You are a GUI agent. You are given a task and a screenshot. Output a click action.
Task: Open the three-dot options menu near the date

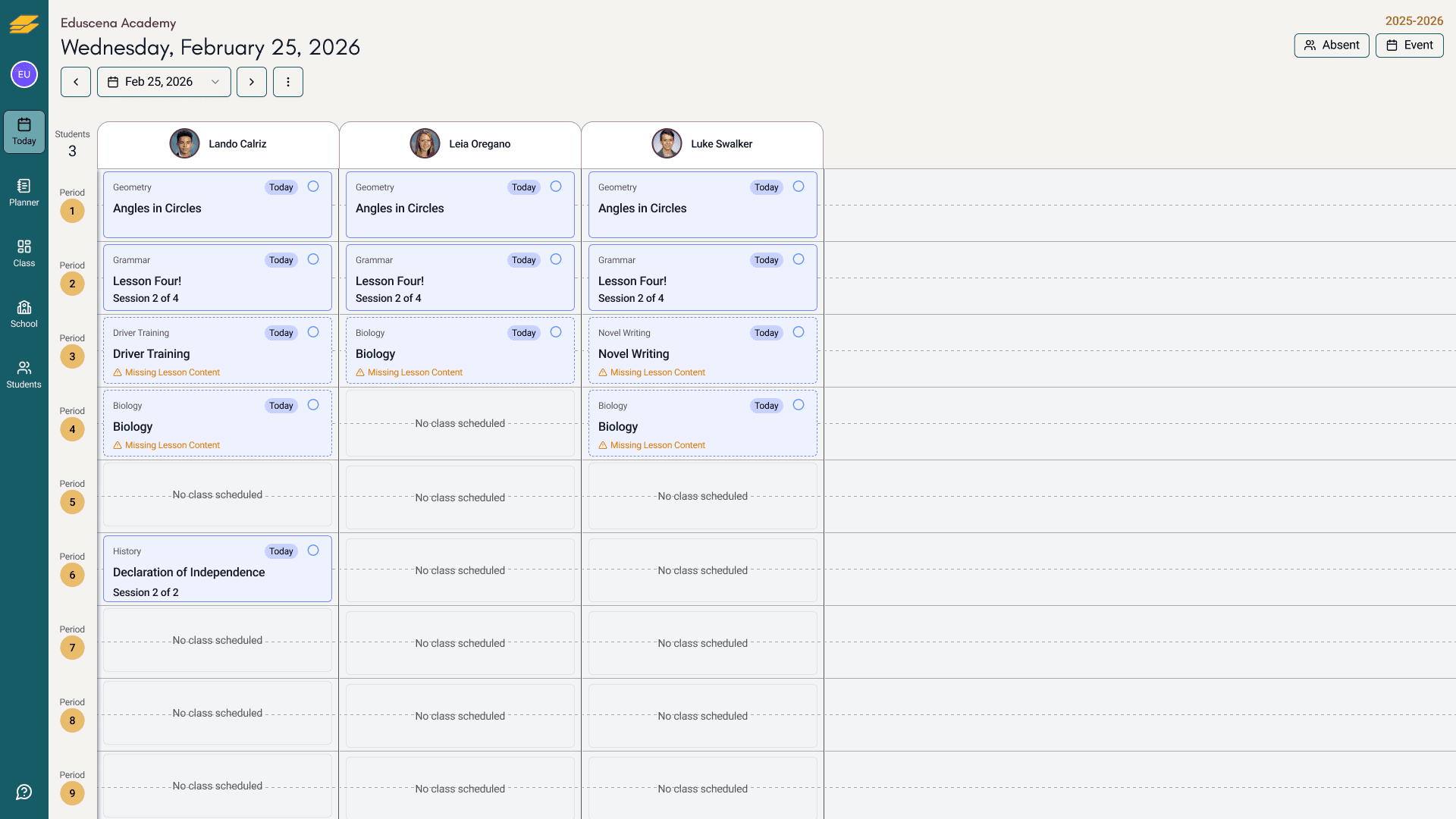pyautogui.click(x=287, y=81)
